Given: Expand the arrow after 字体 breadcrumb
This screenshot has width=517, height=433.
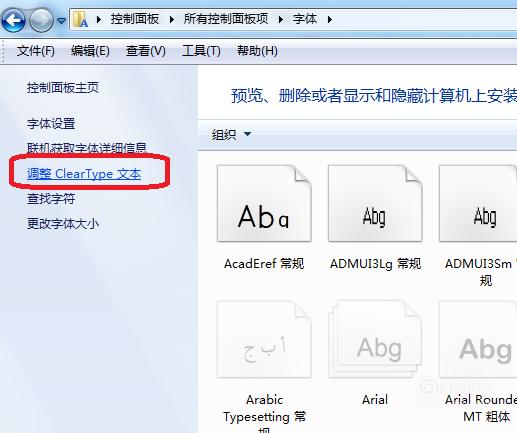Looking at the screenshot, I should (330, 20).
